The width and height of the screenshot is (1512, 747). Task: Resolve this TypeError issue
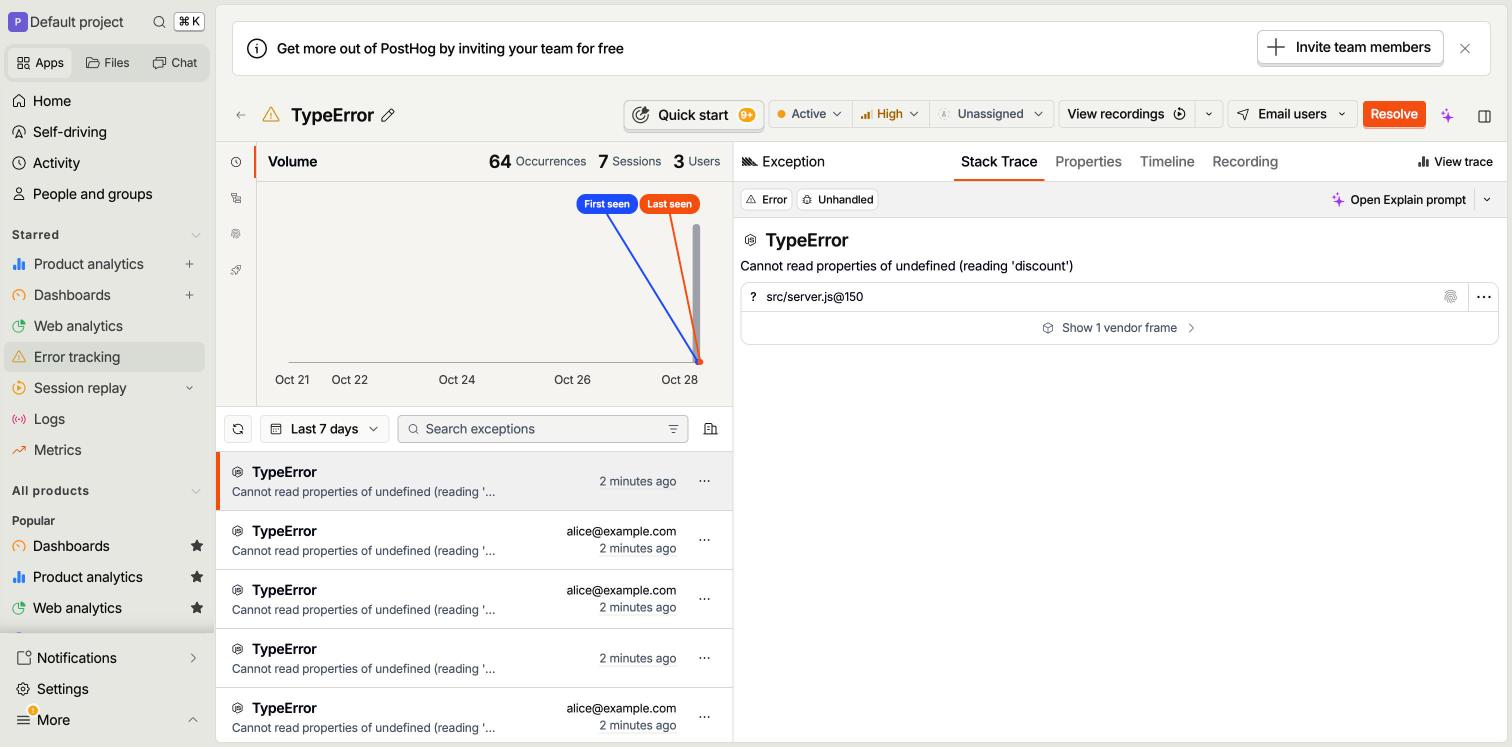(1394, 114)
